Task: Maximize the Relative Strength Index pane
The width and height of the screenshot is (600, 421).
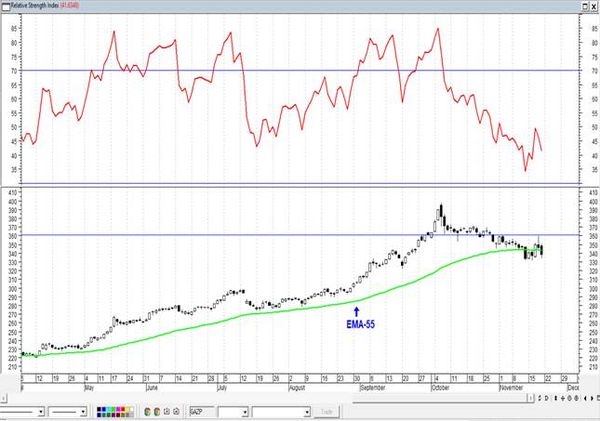Action: pyautogui.click(x=585, y=6)
